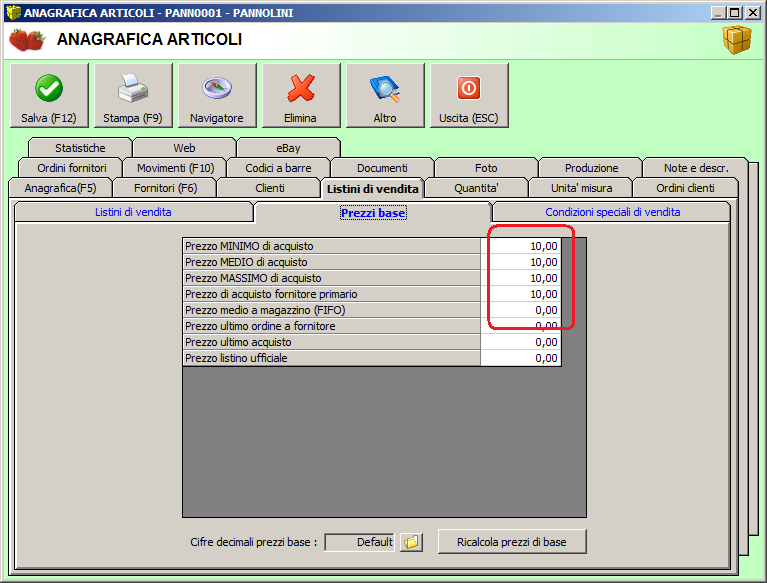Select the Prezzi base sub-tab

(x=373, y=213)
